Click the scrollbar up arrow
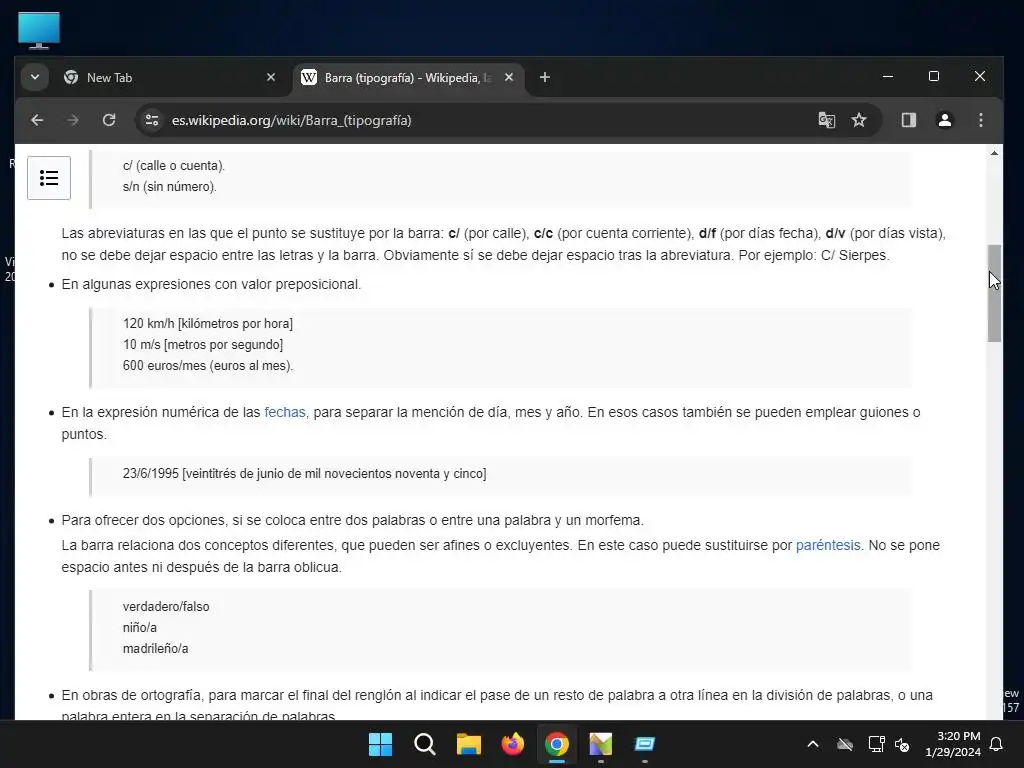The width and height of the screenshot is (1024, 768). tap(994, 153)
